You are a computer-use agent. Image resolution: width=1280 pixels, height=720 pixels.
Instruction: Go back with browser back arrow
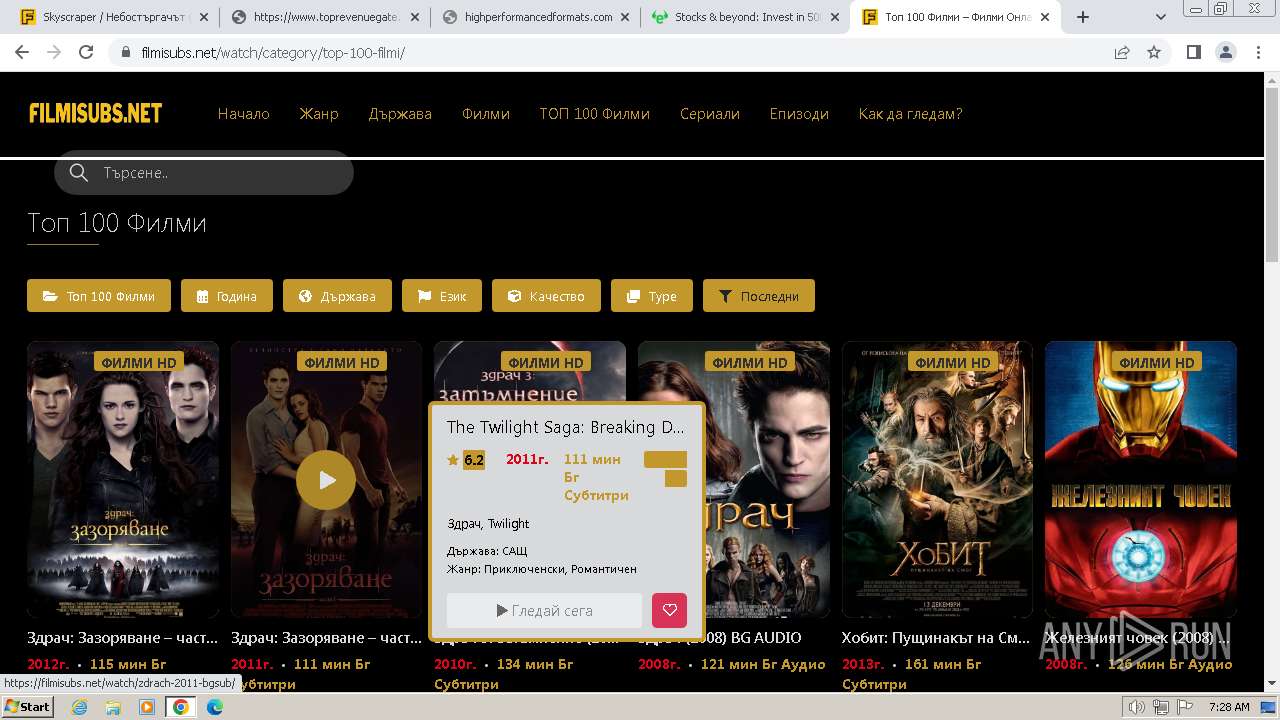(22, 53)
